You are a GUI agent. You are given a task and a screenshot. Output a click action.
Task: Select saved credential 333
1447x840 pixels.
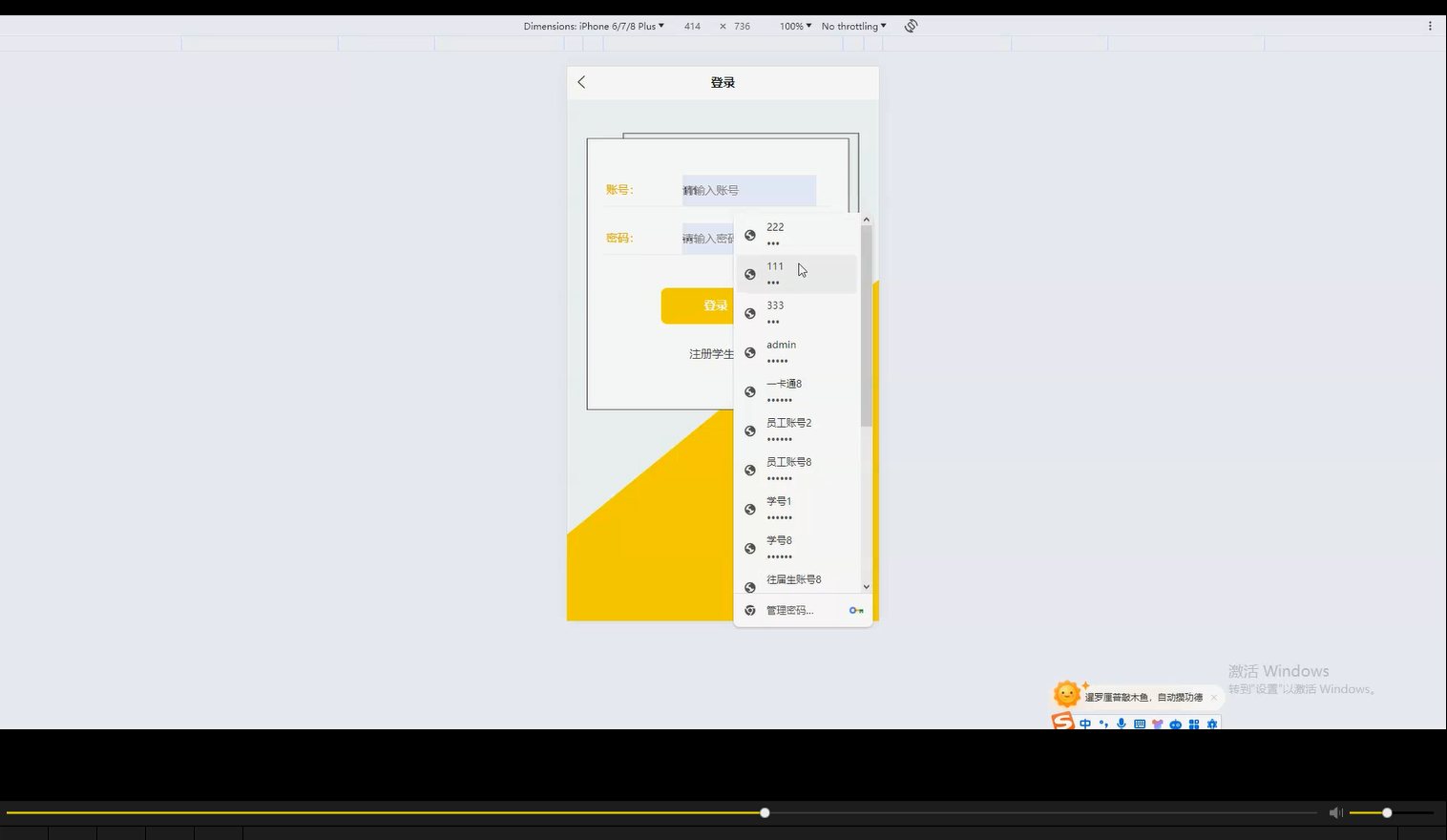pyautogui.click(x=797, y=313)
